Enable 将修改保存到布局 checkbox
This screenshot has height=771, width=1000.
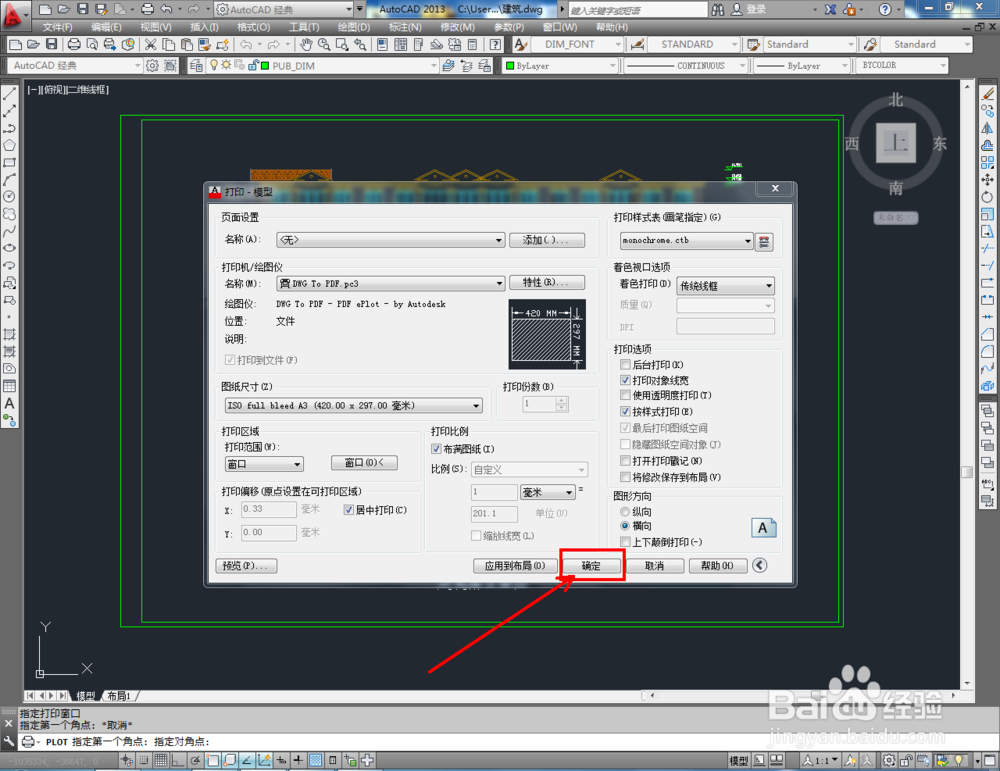tap(625, 477)
